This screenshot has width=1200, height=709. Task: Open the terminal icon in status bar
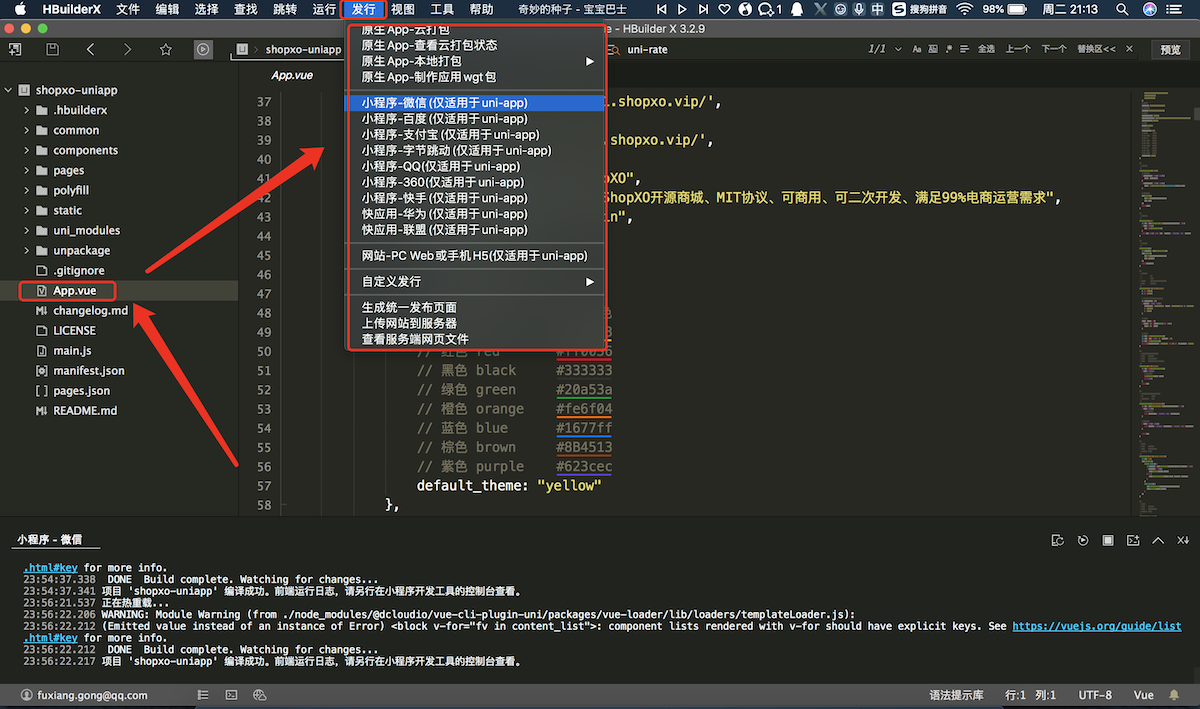230,695
